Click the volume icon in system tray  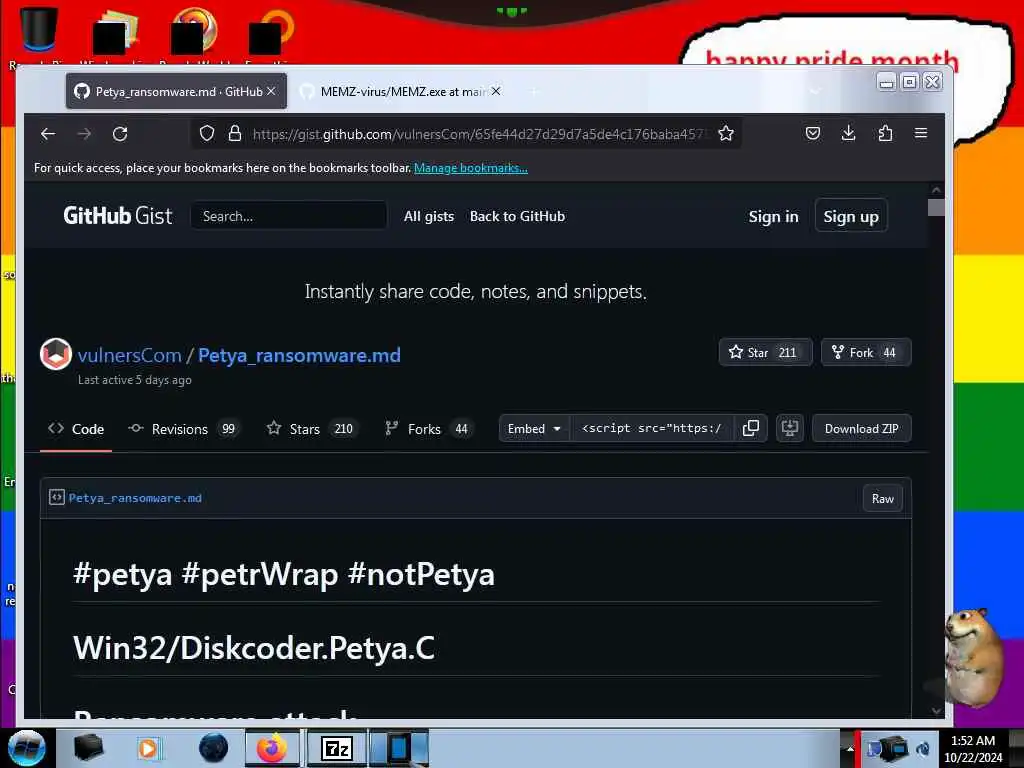923,749
